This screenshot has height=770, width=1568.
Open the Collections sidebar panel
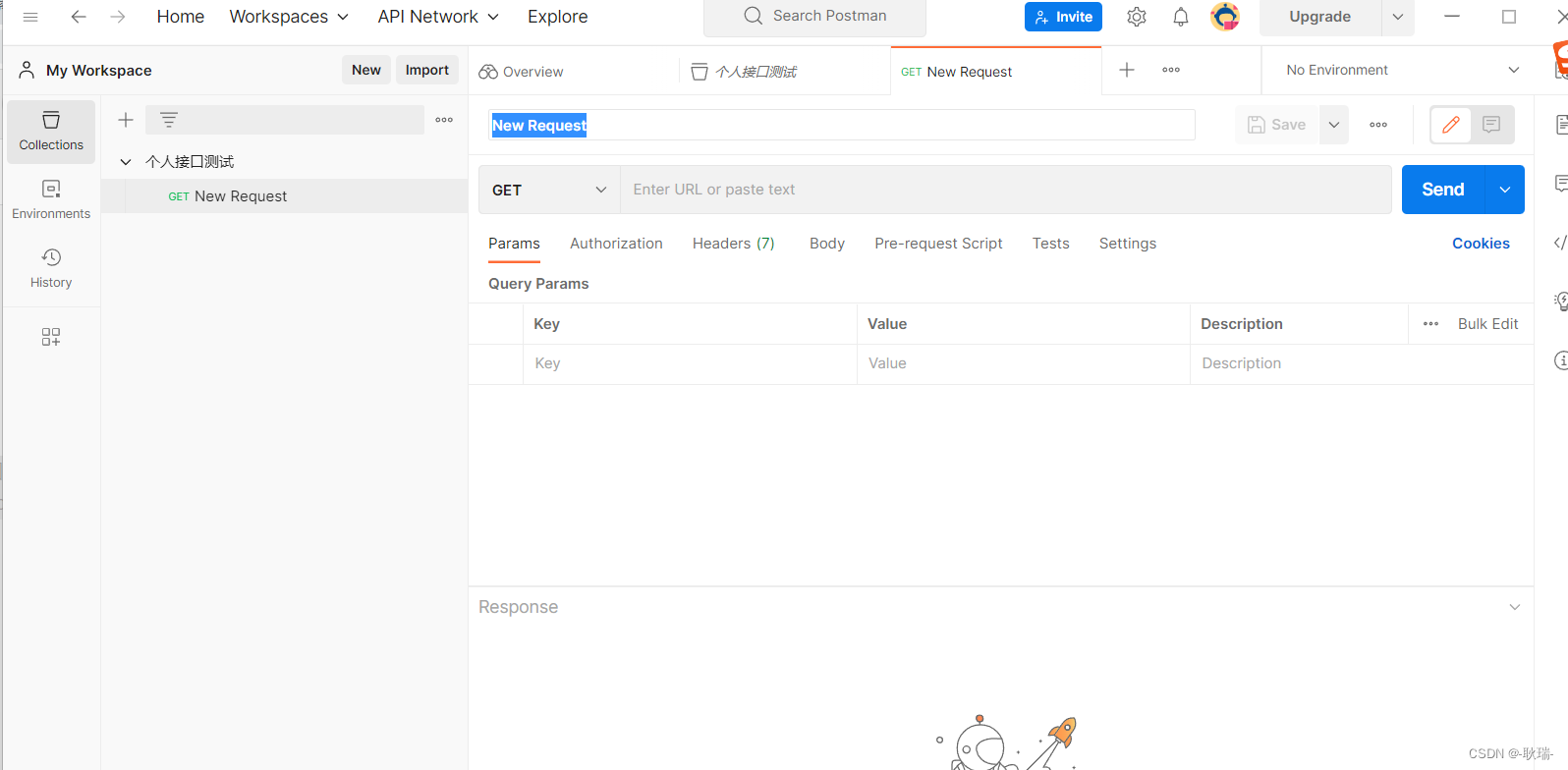(x=51, y=132)
